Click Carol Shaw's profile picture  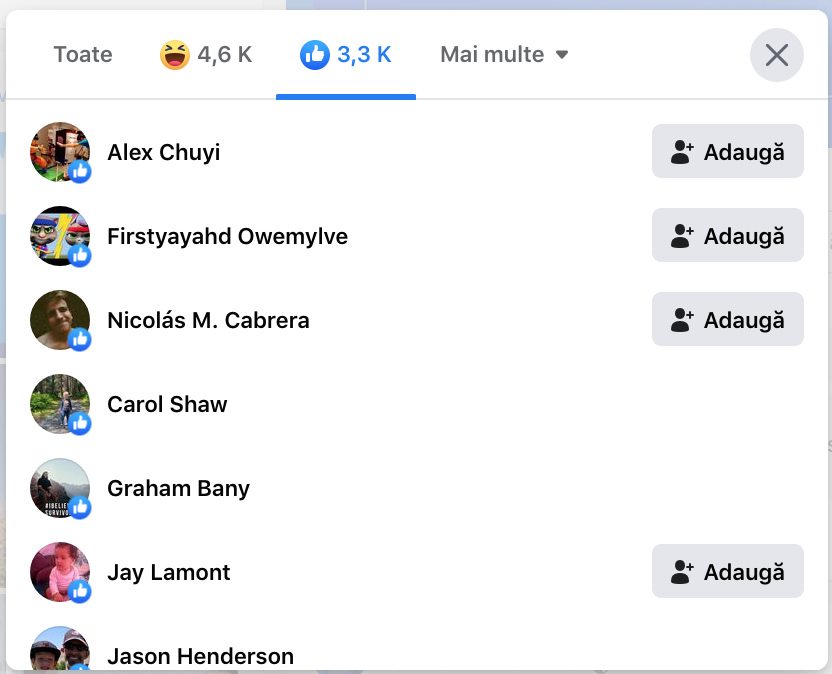pyautogui.click(x=60, y=404)
